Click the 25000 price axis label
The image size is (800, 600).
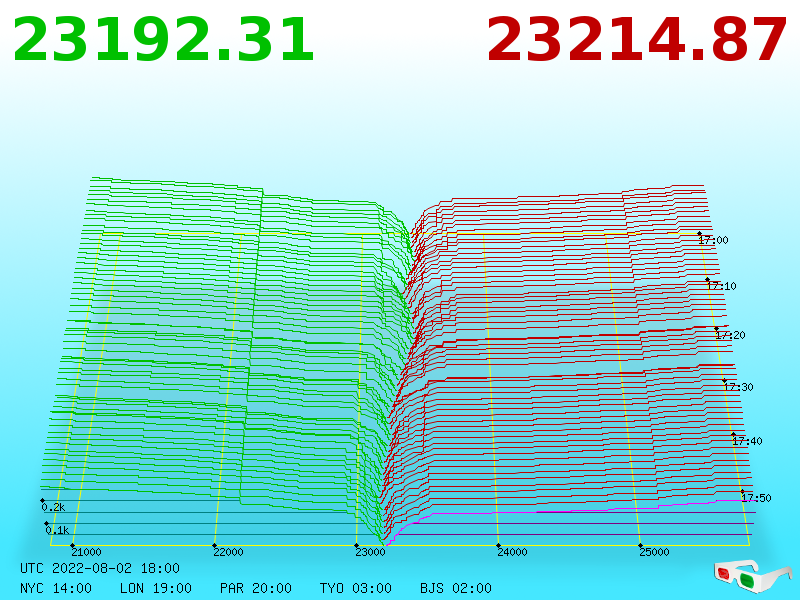coord(654,552)
